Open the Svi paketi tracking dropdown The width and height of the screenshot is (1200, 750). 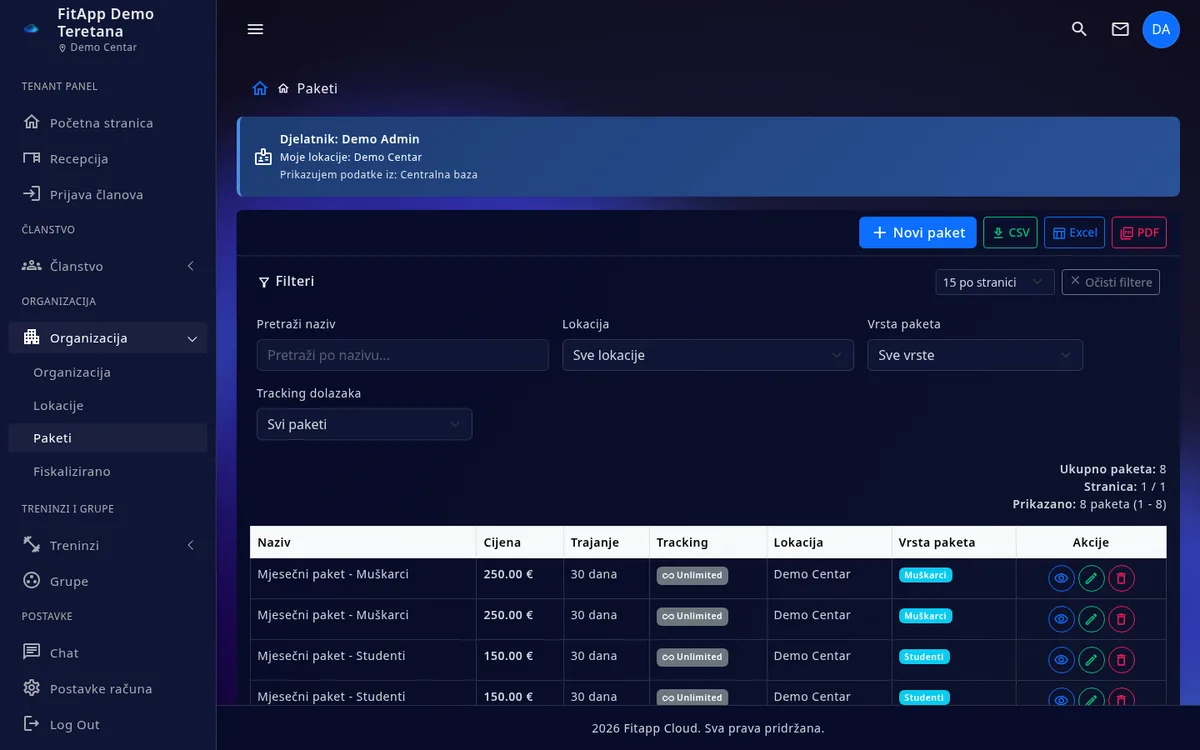(x=364, y=424)
